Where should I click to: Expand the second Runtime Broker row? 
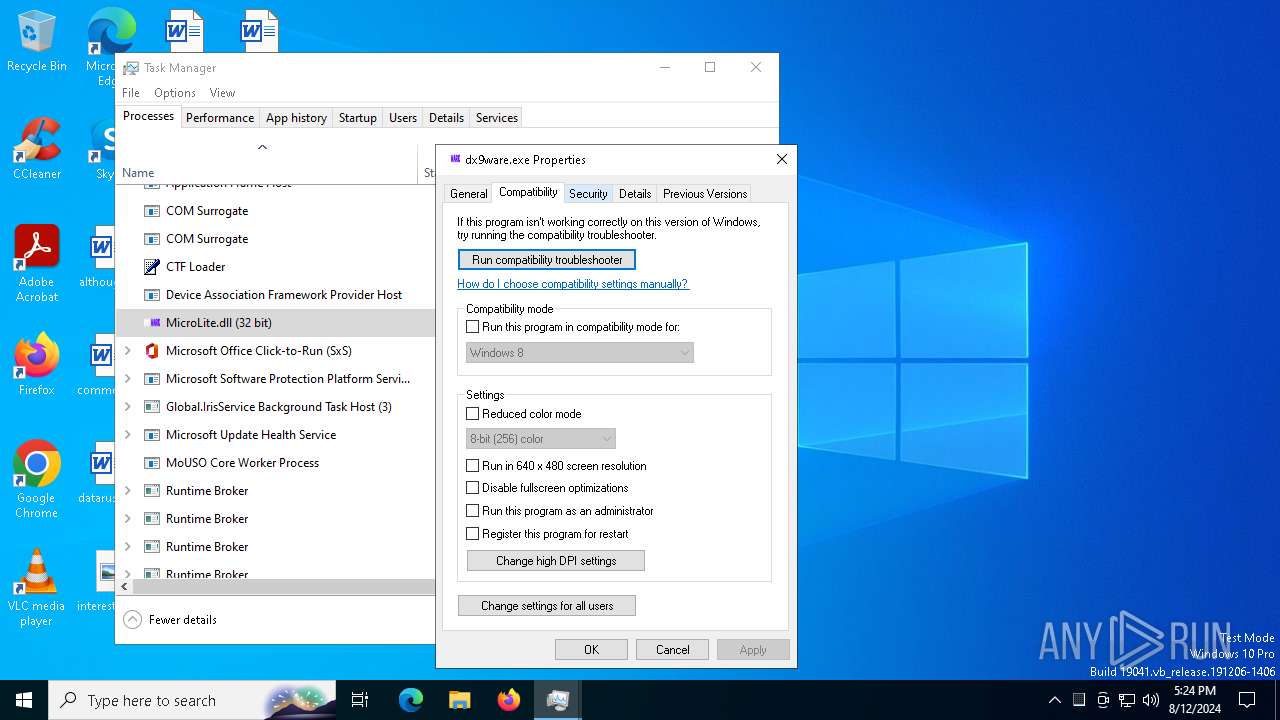pos(127,519)
